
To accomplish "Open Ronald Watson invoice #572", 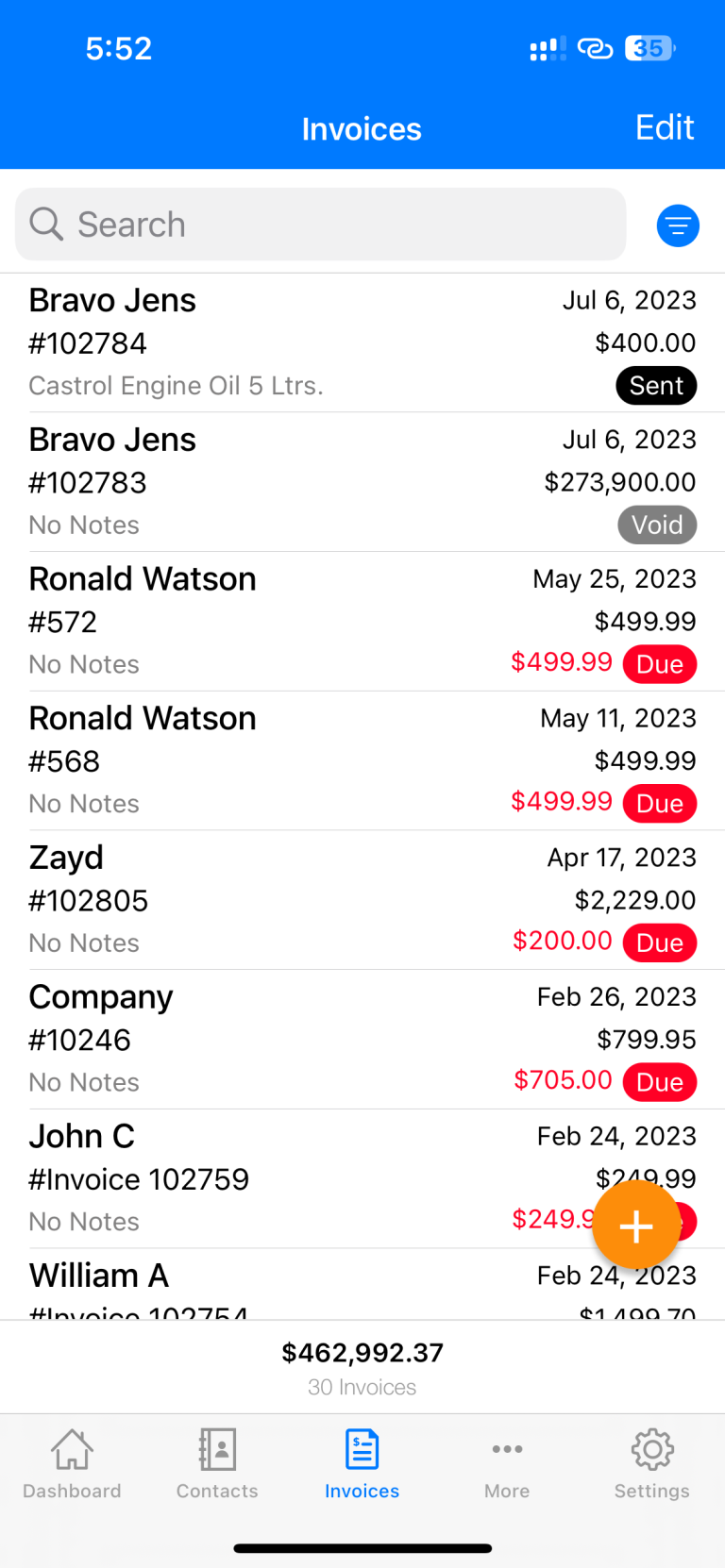I will (x=283, y=622).
